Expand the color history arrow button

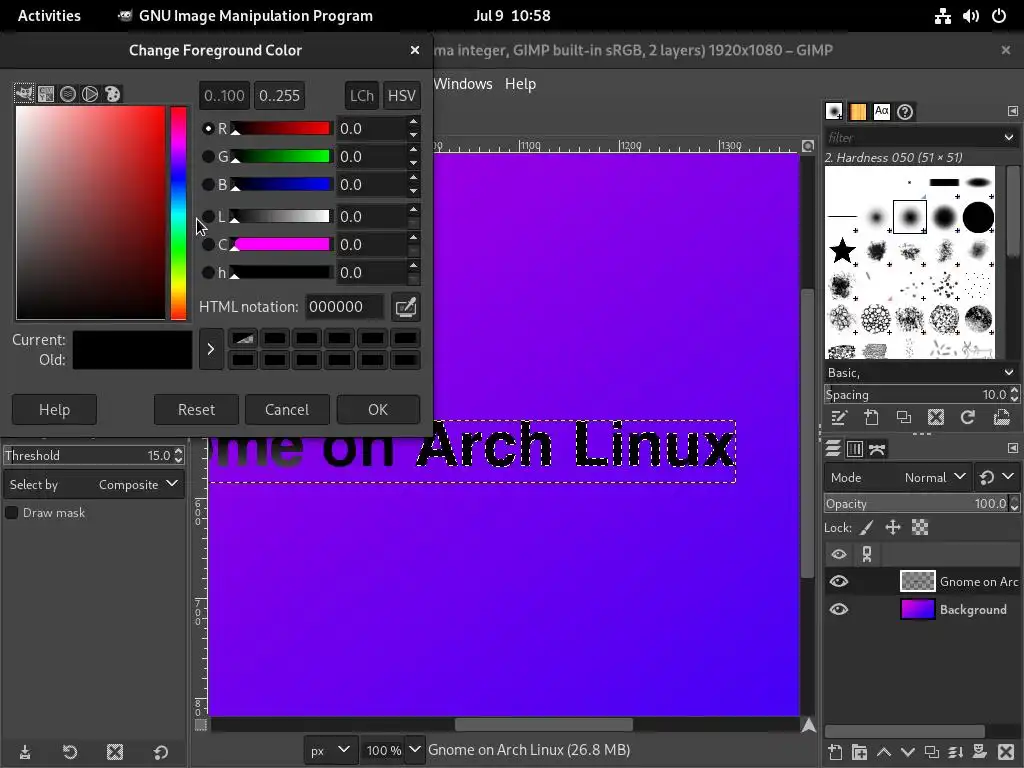211,349
